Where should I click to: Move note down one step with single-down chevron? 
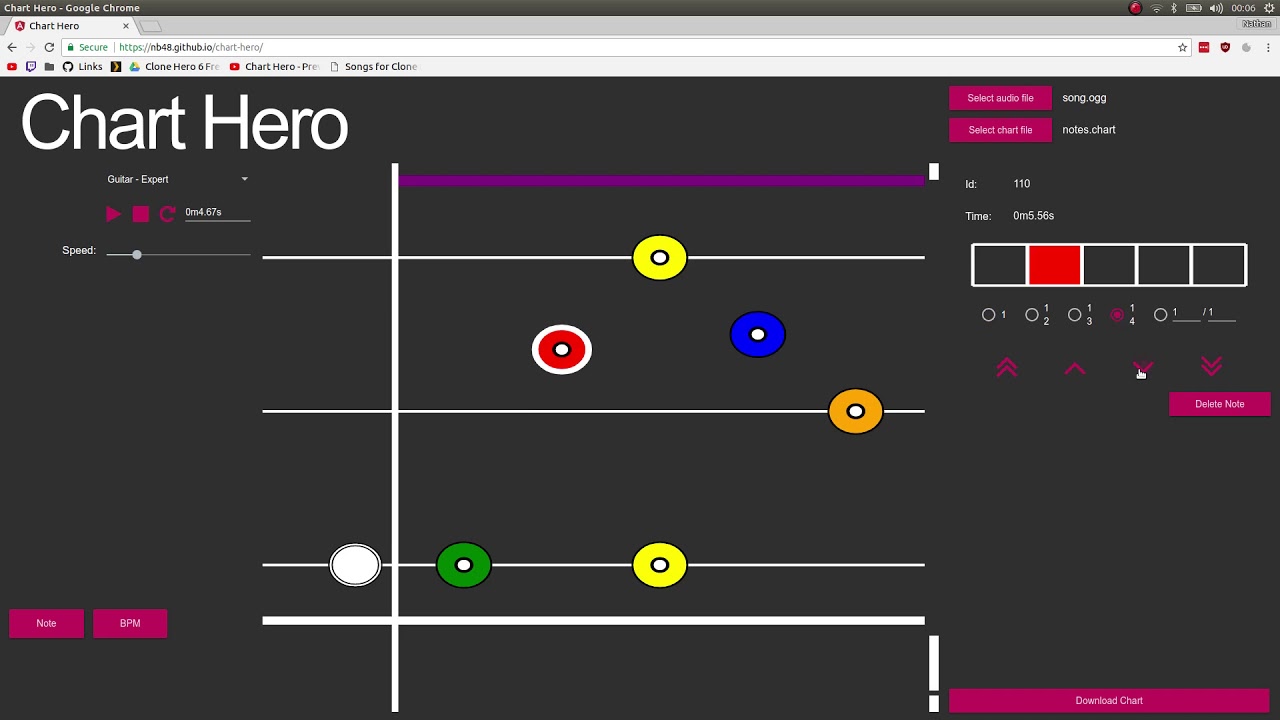(x=1143, y=369)
